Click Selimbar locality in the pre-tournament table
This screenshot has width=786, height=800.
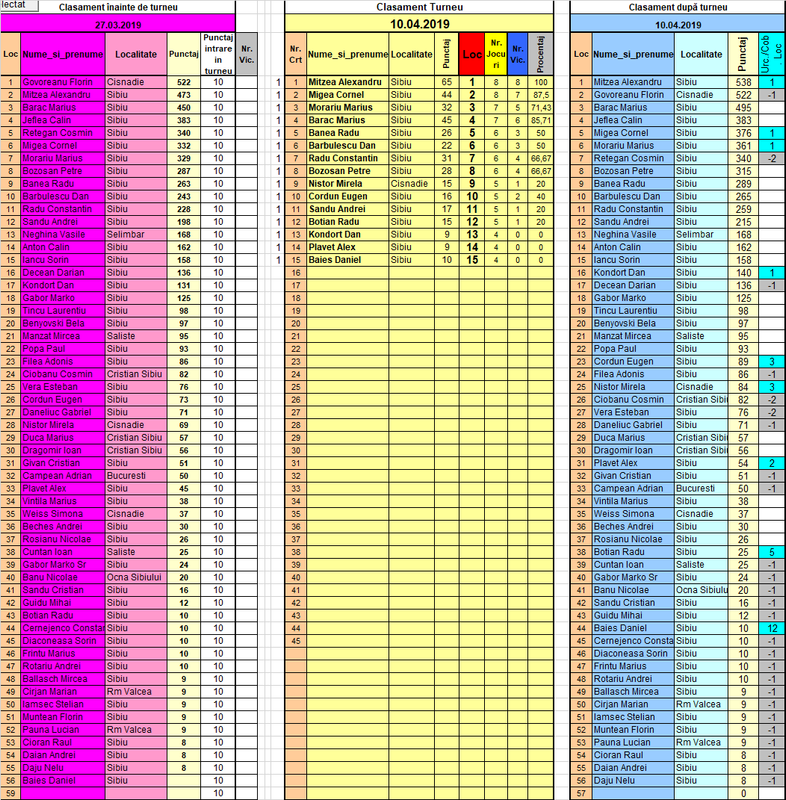click(136, 235)
